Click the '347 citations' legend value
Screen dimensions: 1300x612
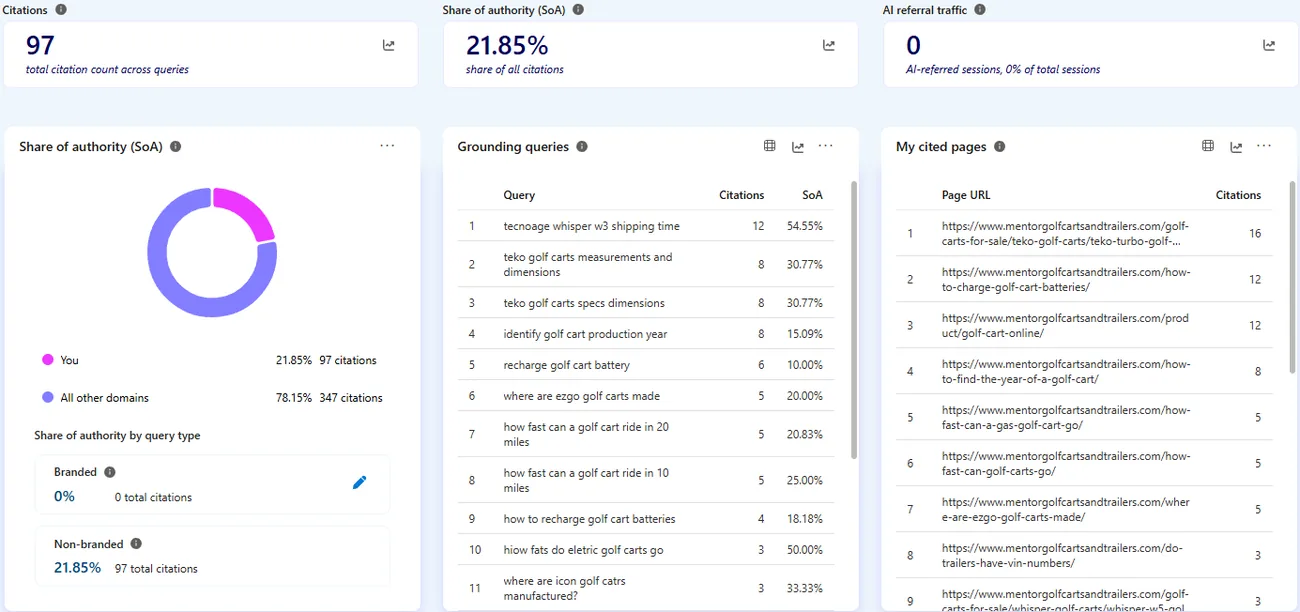[x=351, y=397]
